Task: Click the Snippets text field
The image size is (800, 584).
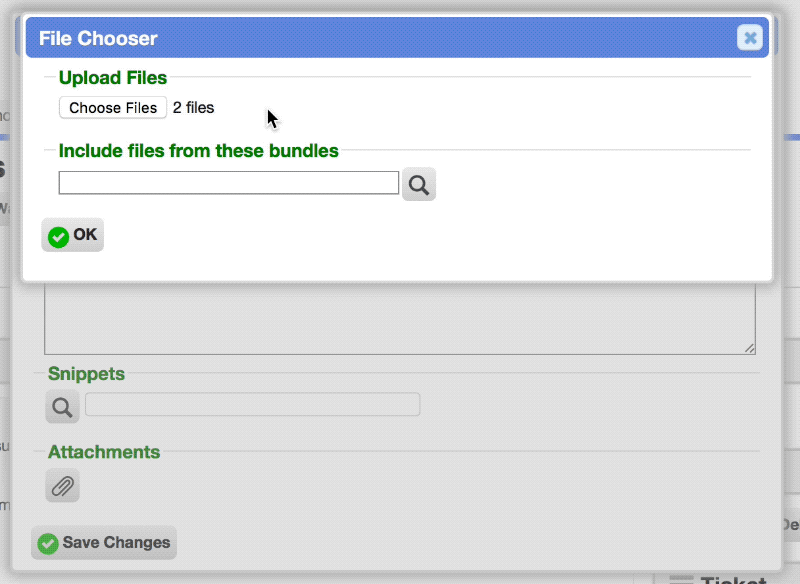Action: point(253,404)
